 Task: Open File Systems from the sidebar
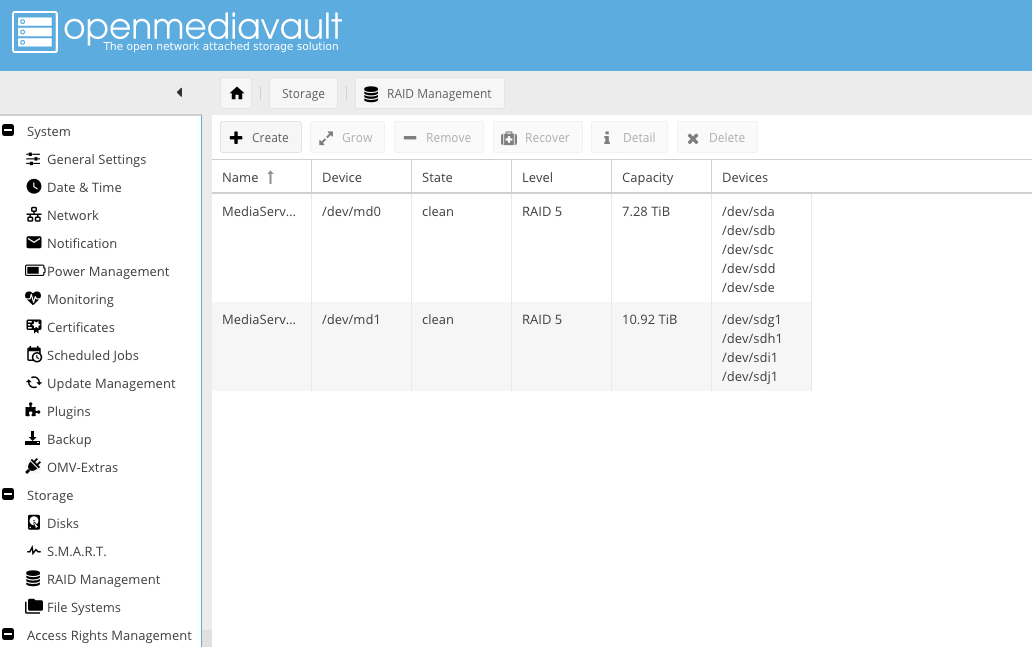(x=83, y=607)
